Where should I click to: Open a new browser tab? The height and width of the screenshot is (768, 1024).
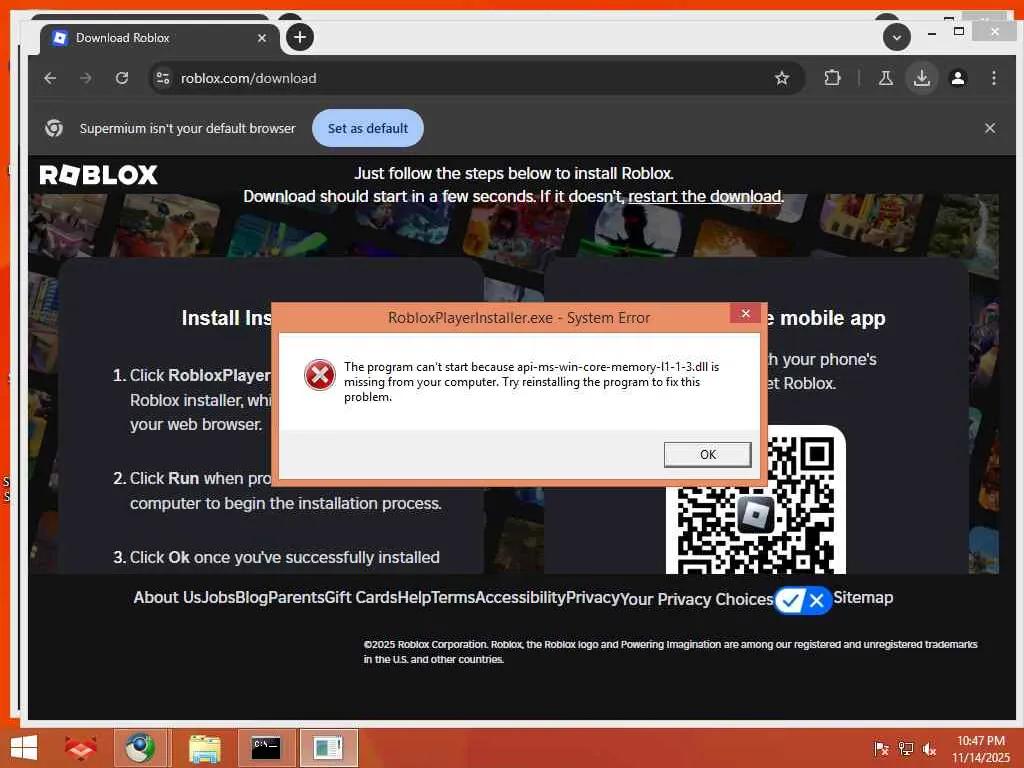(300, 37)
